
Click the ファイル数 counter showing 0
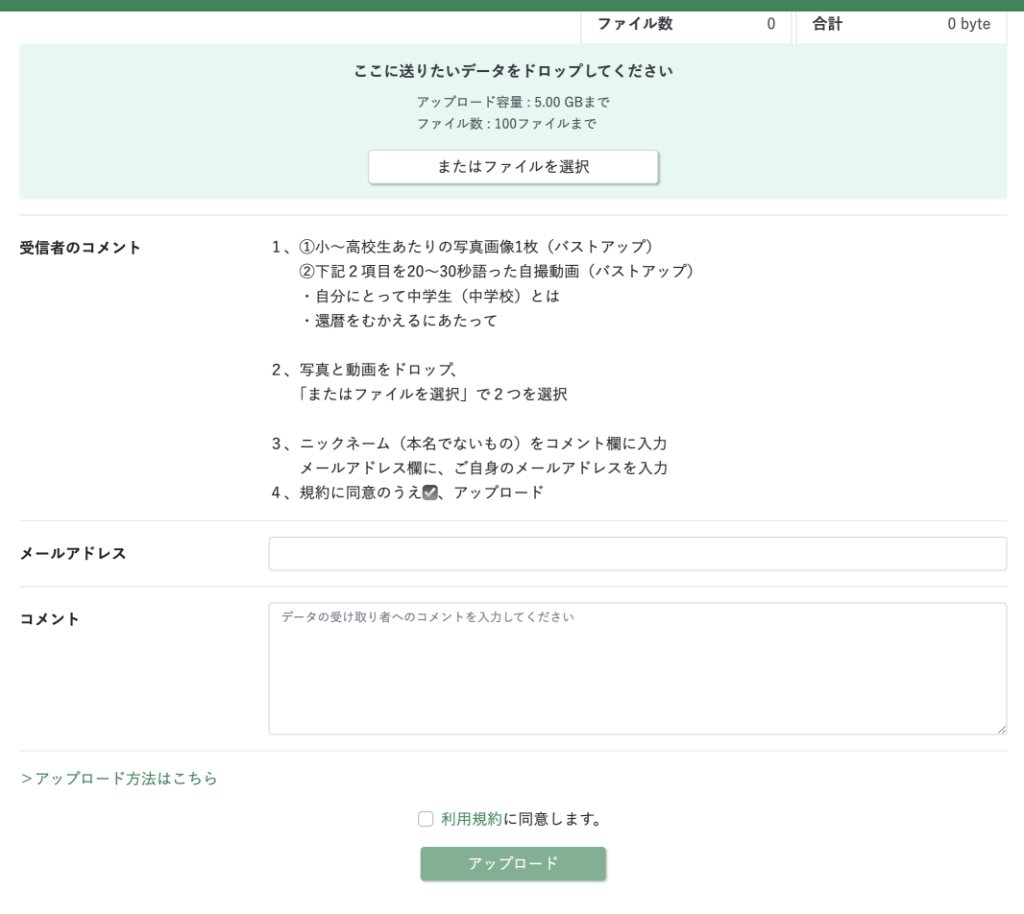(x=770, y=24)
